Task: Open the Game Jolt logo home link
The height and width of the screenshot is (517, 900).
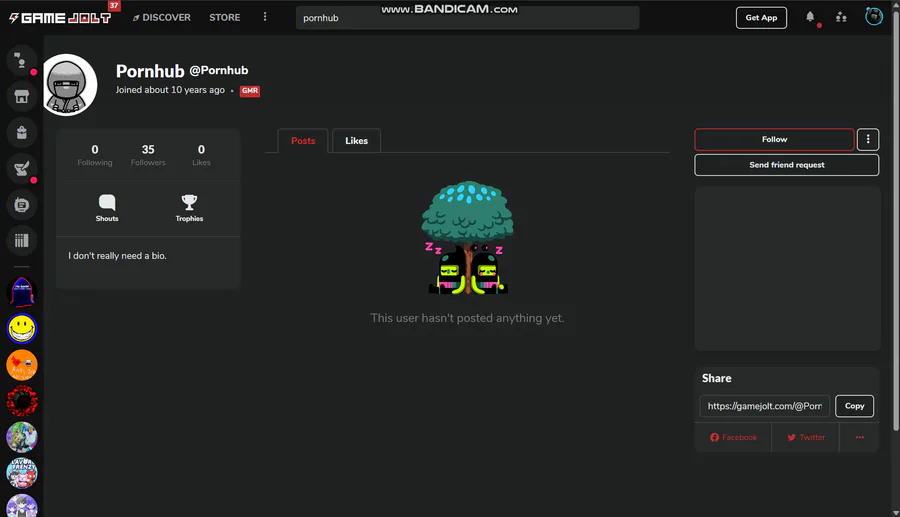Action: coord(60,18)
